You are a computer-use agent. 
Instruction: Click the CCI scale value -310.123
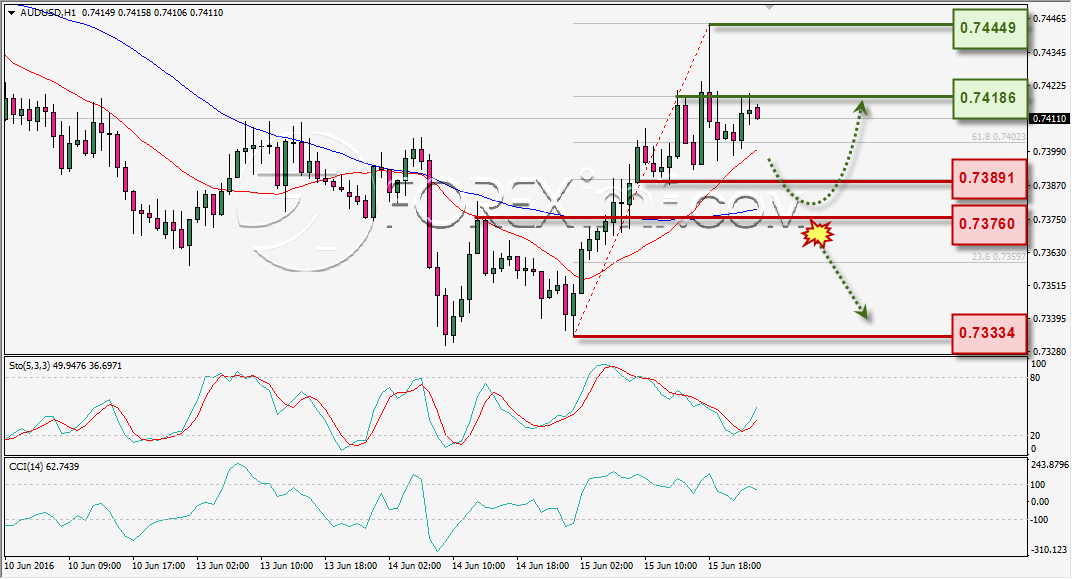click(1048, 550)
